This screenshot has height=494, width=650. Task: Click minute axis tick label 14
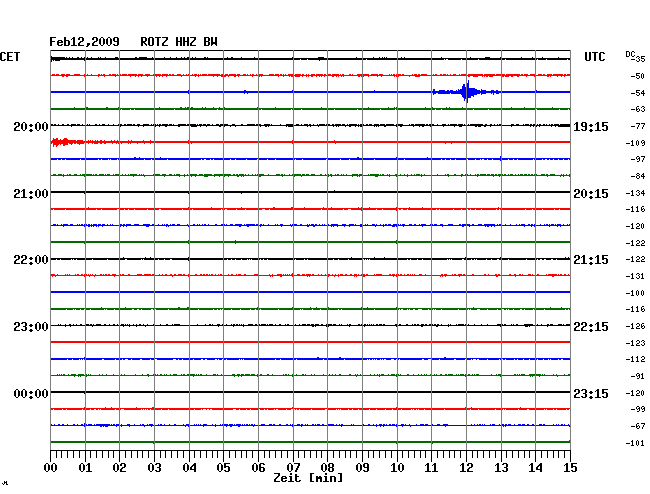(536, 468)
